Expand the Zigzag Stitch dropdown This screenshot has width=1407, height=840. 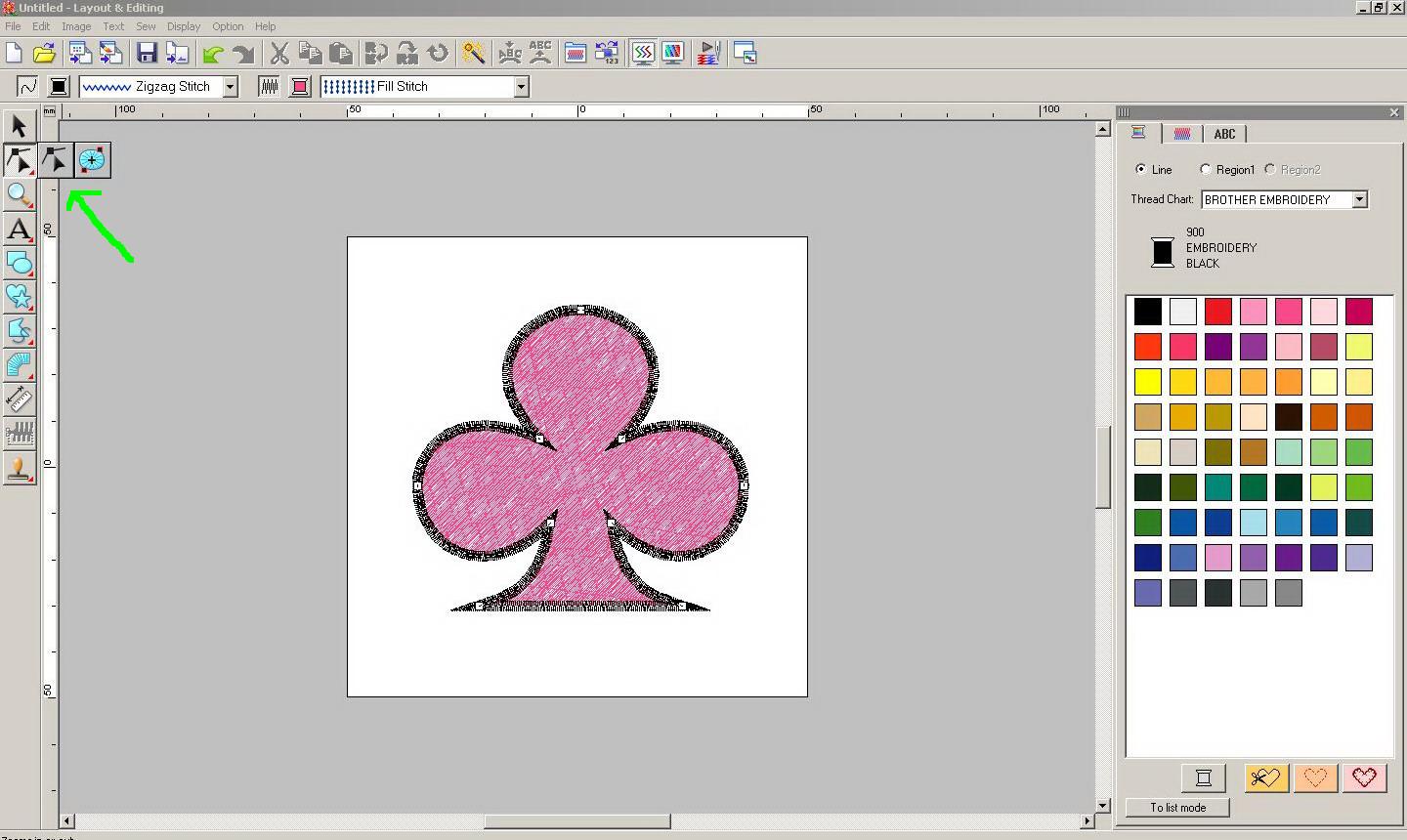tap(230, 87)
